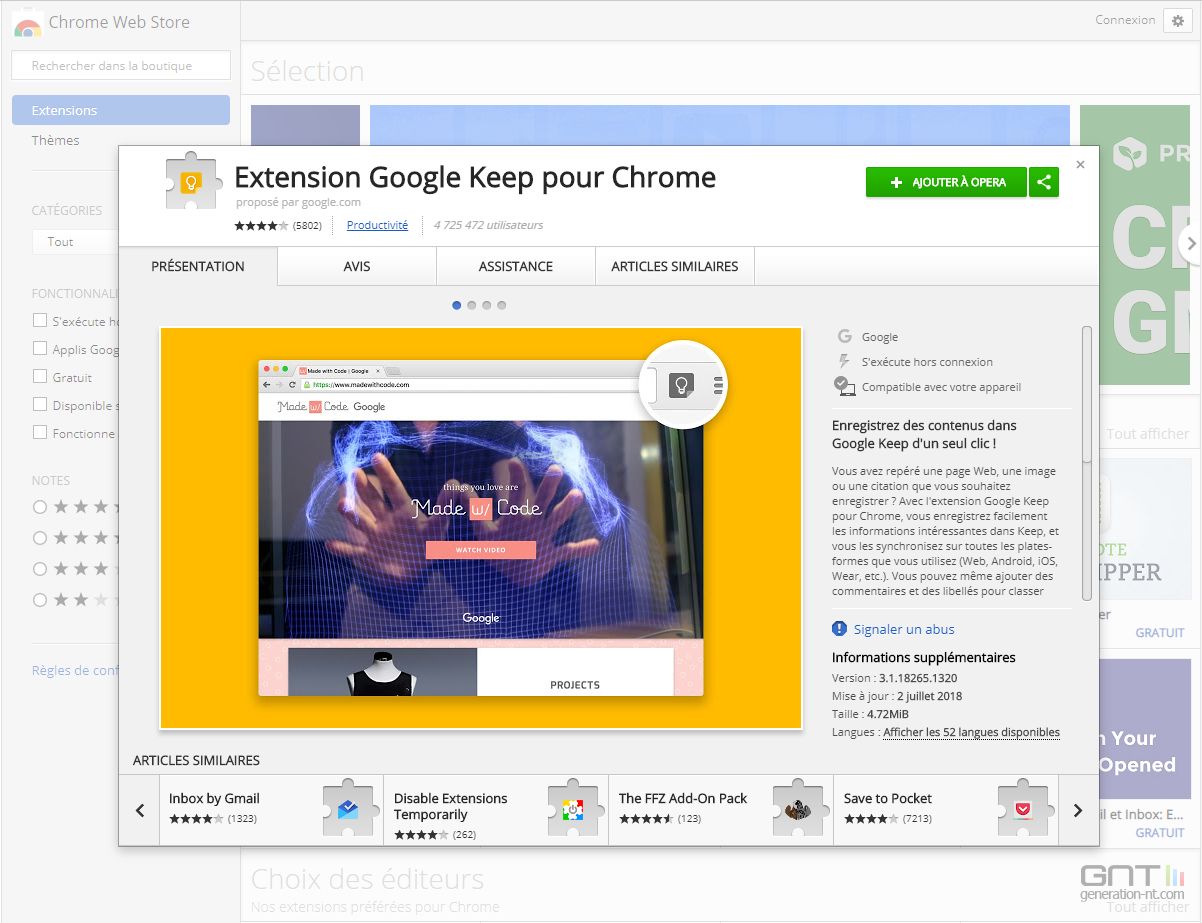Click the Mise à jour 2 juillet 2018 text

(x=897, y=696)
